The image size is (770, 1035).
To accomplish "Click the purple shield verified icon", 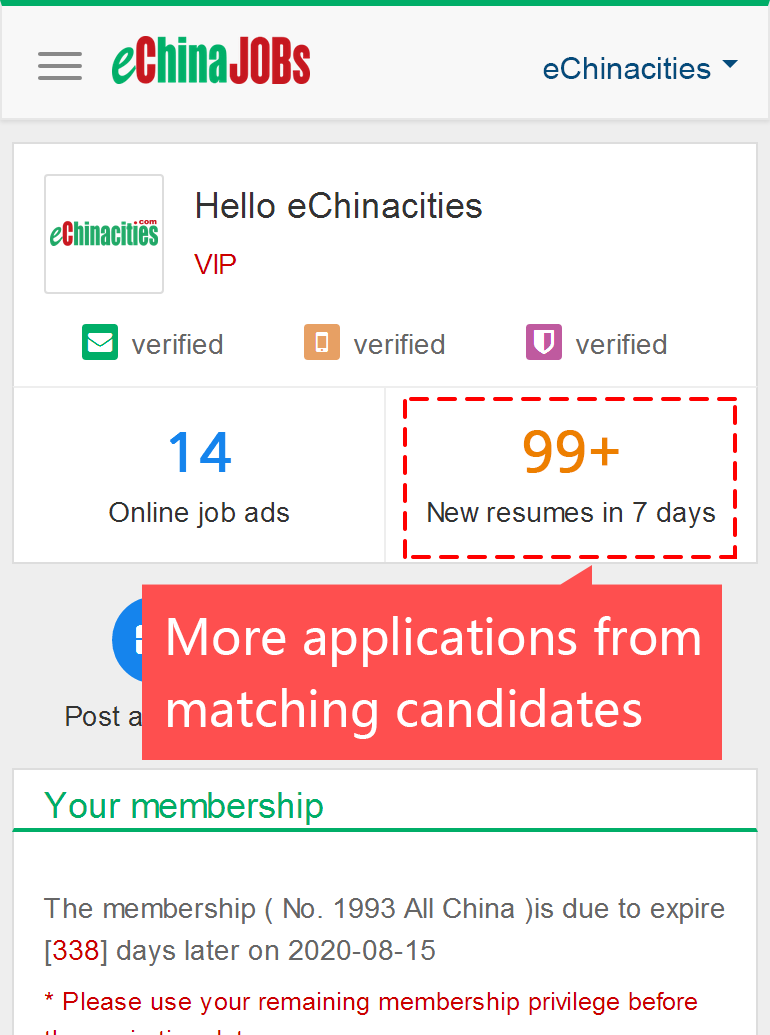I will 544,343.
